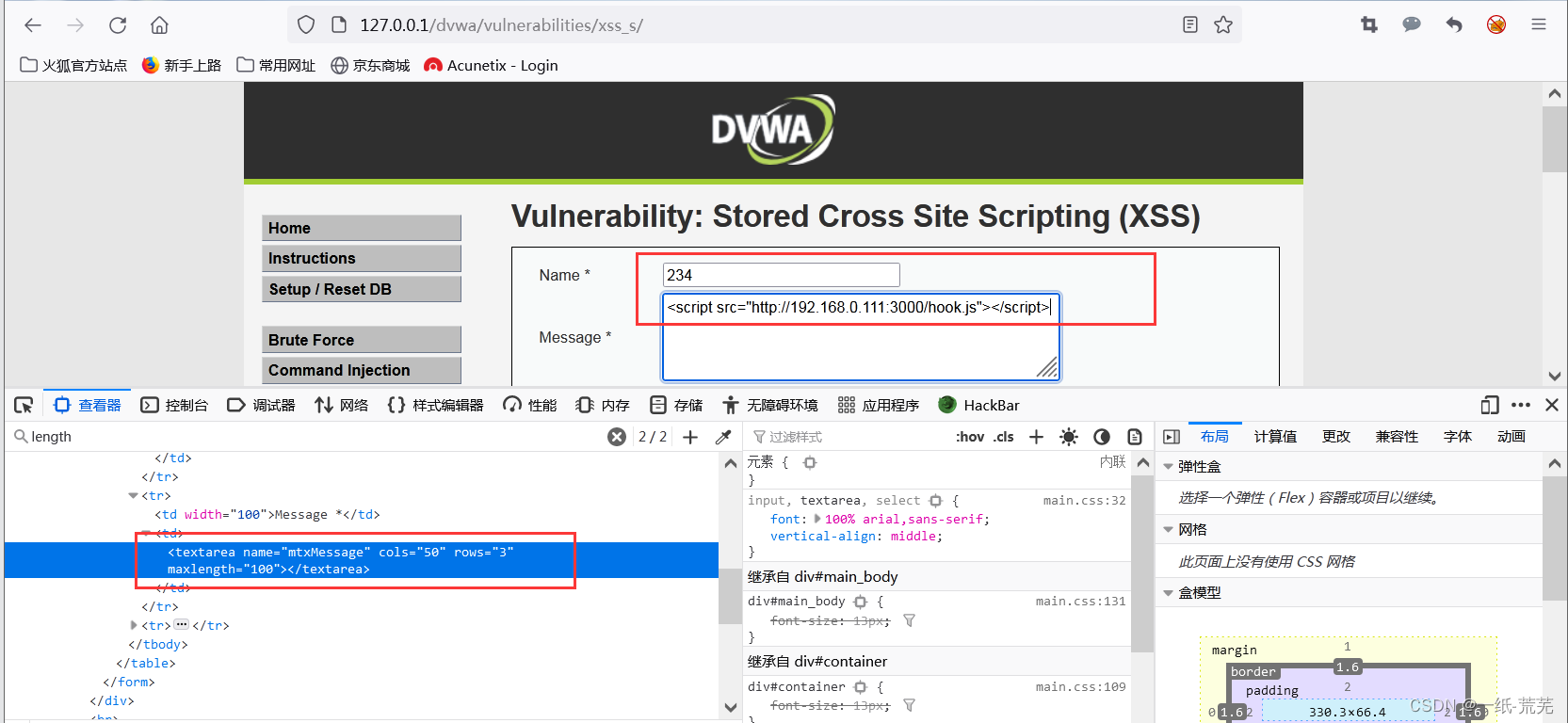
Task: Open the chat bubble toolbar icon
Action: 1412,24
